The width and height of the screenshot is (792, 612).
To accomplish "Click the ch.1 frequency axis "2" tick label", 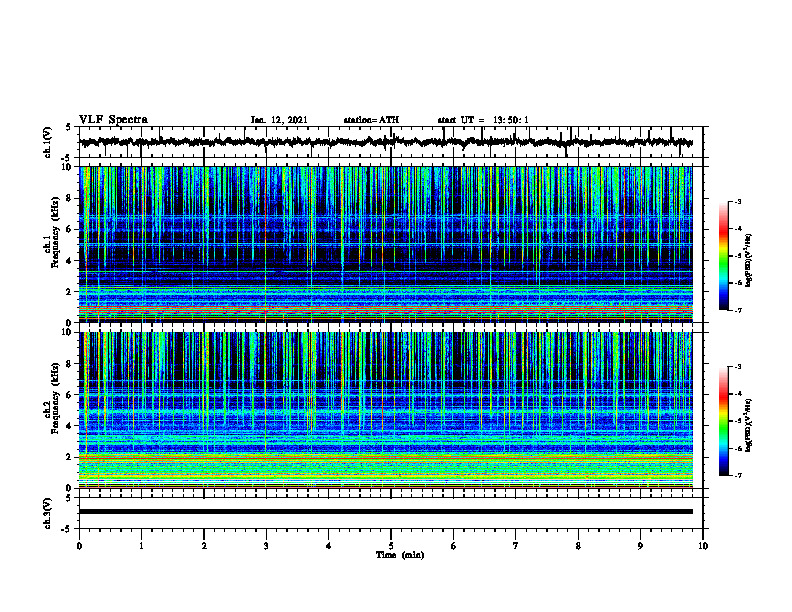I will point(71,291).
